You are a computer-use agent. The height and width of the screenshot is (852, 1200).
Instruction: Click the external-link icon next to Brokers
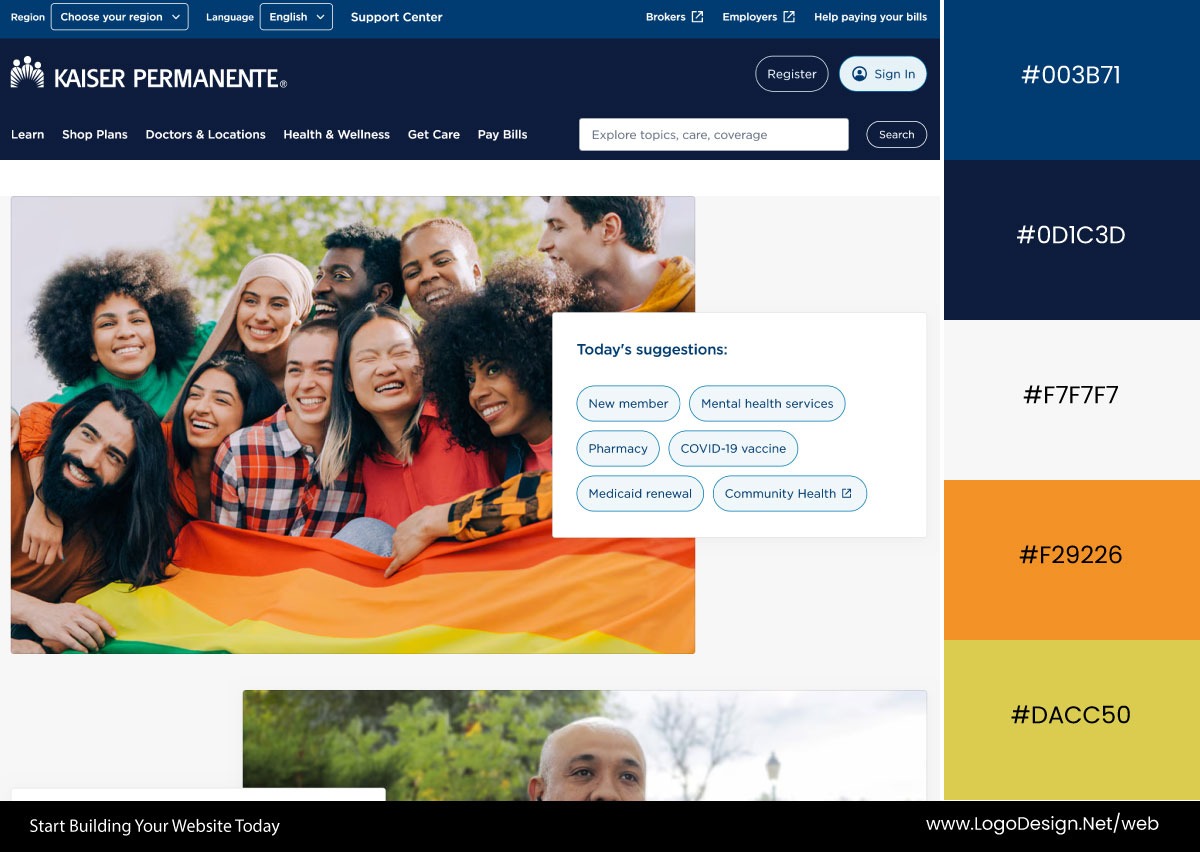tap(698, 17)
